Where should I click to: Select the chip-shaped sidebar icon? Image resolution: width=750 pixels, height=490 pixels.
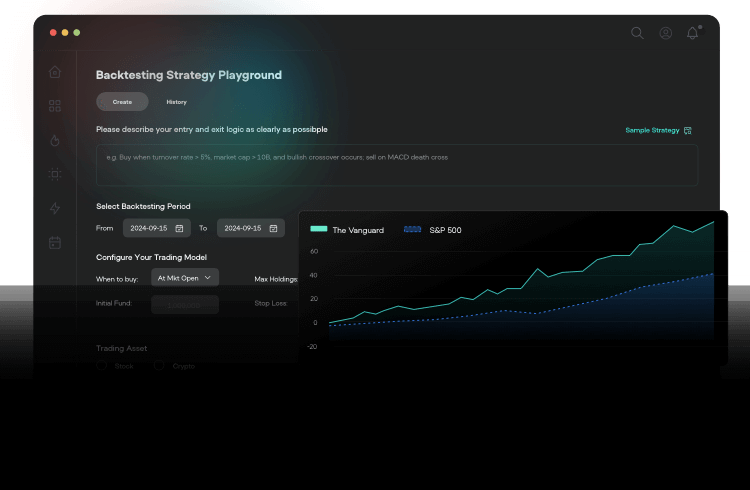pyautogui.click(x=55, y=174)
